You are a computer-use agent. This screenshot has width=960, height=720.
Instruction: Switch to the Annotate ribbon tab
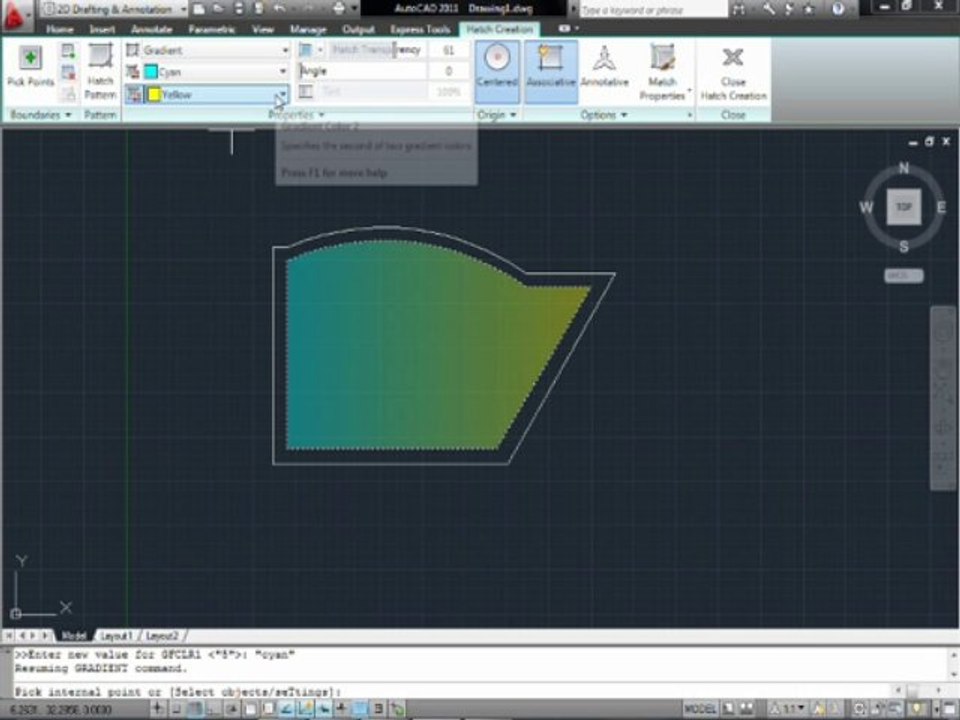(151, 29)
